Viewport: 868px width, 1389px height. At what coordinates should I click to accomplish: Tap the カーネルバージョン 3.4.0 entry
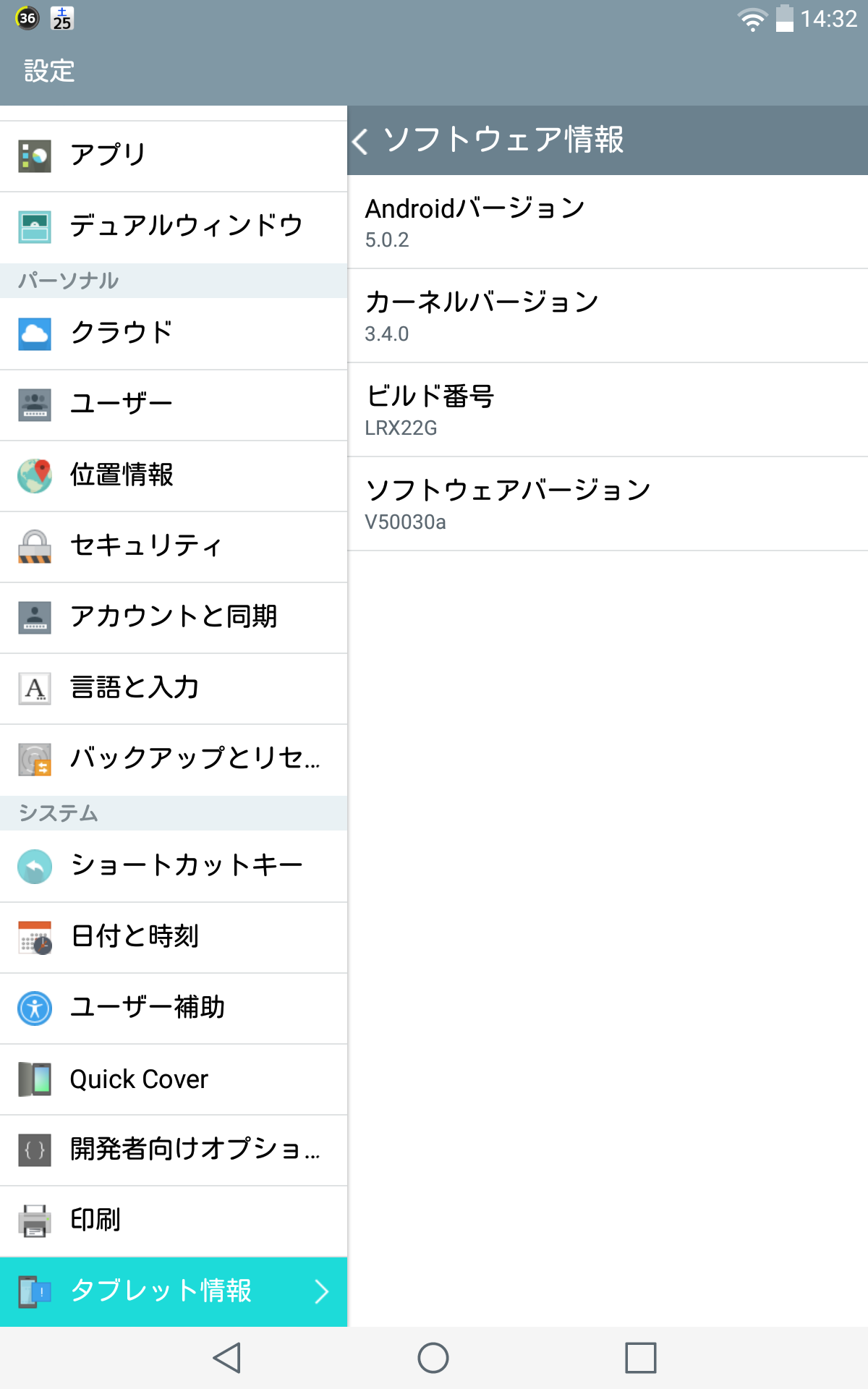pyautogui.click(x=608, y=316)
